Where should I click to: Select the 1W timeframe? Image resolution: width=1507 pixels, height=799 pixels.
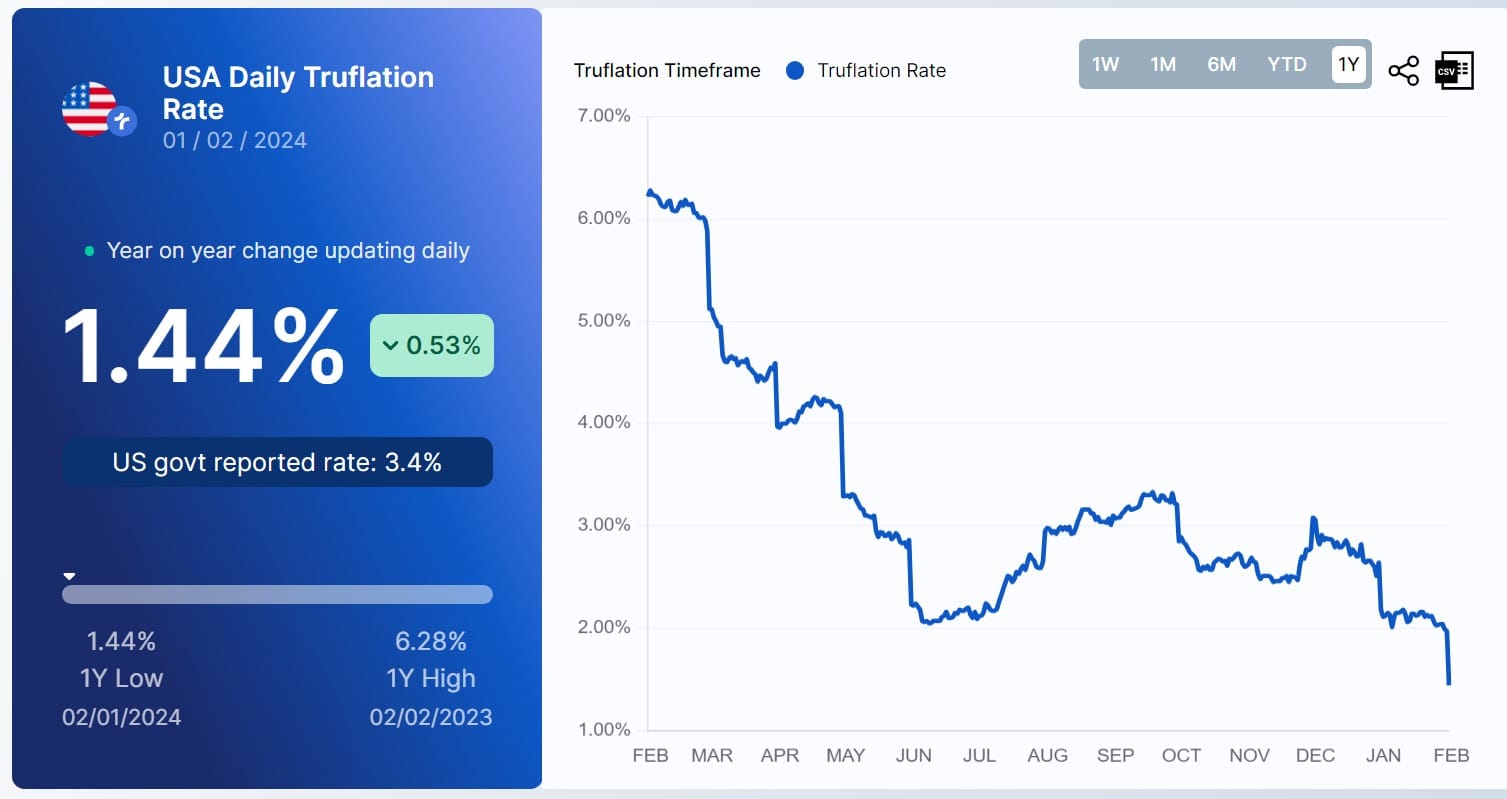pos(1105,64)
